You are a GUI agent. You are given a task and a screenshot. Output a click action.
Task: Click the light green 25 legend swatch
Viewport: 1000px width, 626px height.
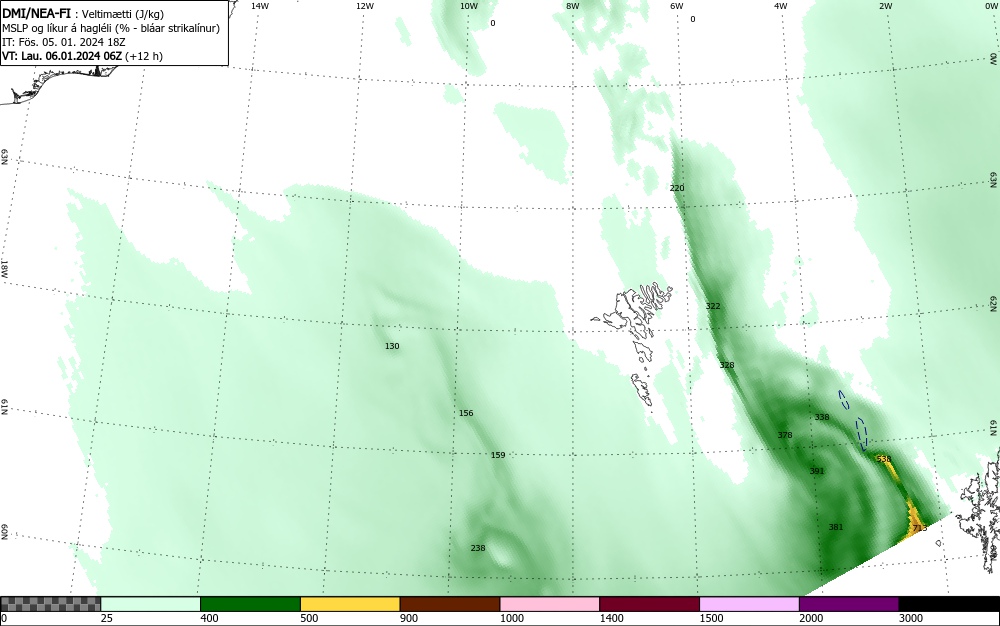(151, 604)
